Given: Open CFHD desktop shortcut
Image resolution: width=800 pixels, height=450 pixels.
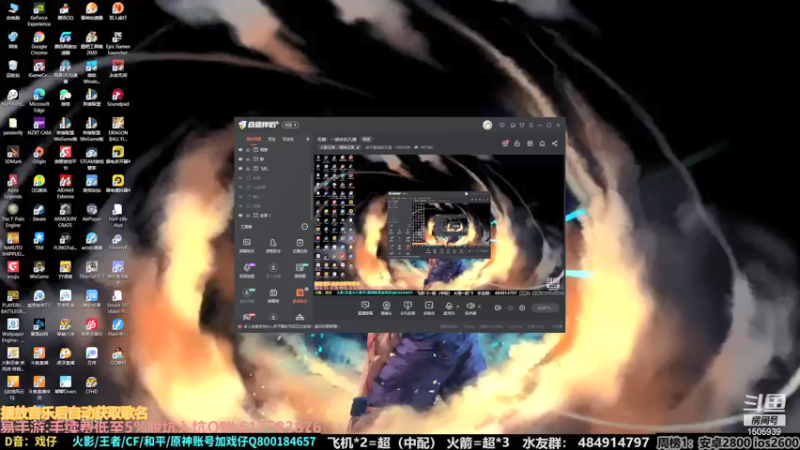Looking at the screenshot, I should [91, 385].
